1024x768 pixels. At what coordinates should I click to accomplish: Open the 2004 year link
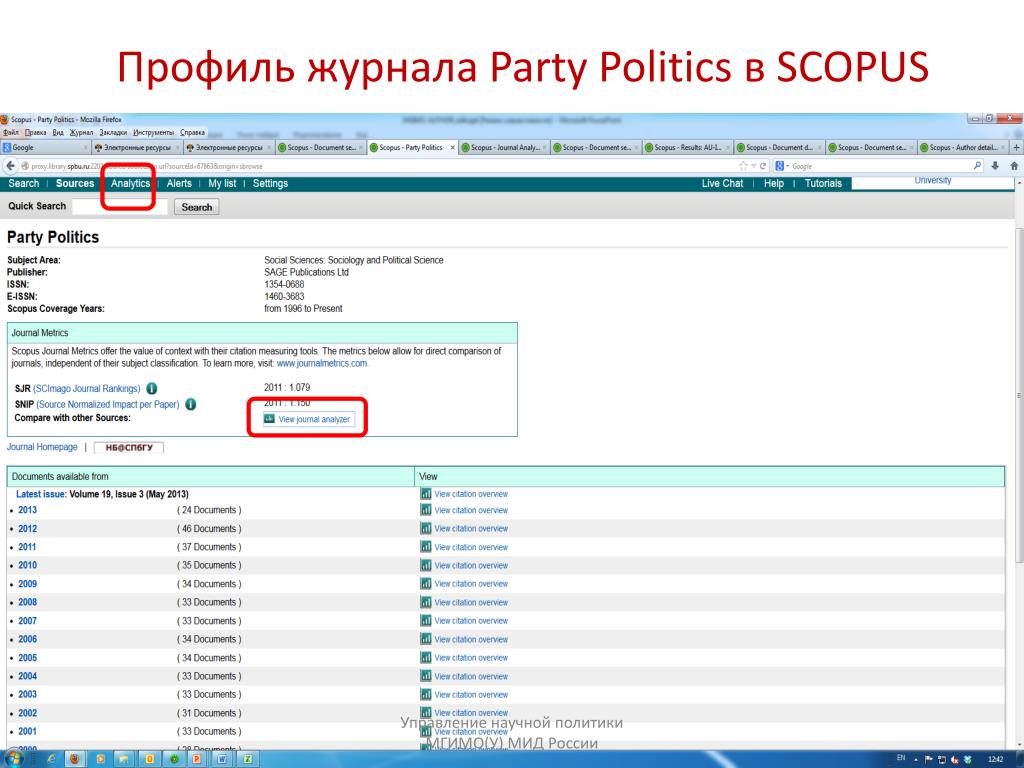(x=27, y=676)
